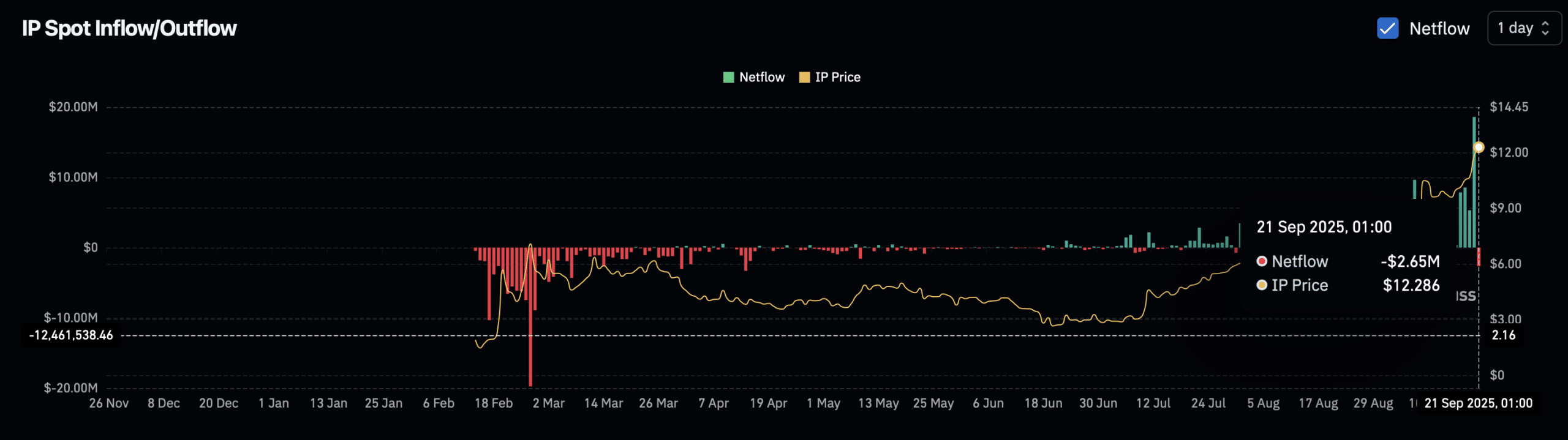1568x440 pixels.
Task: Click the -12,461,538.46 crosshair value label
Action: click(71, 335)
